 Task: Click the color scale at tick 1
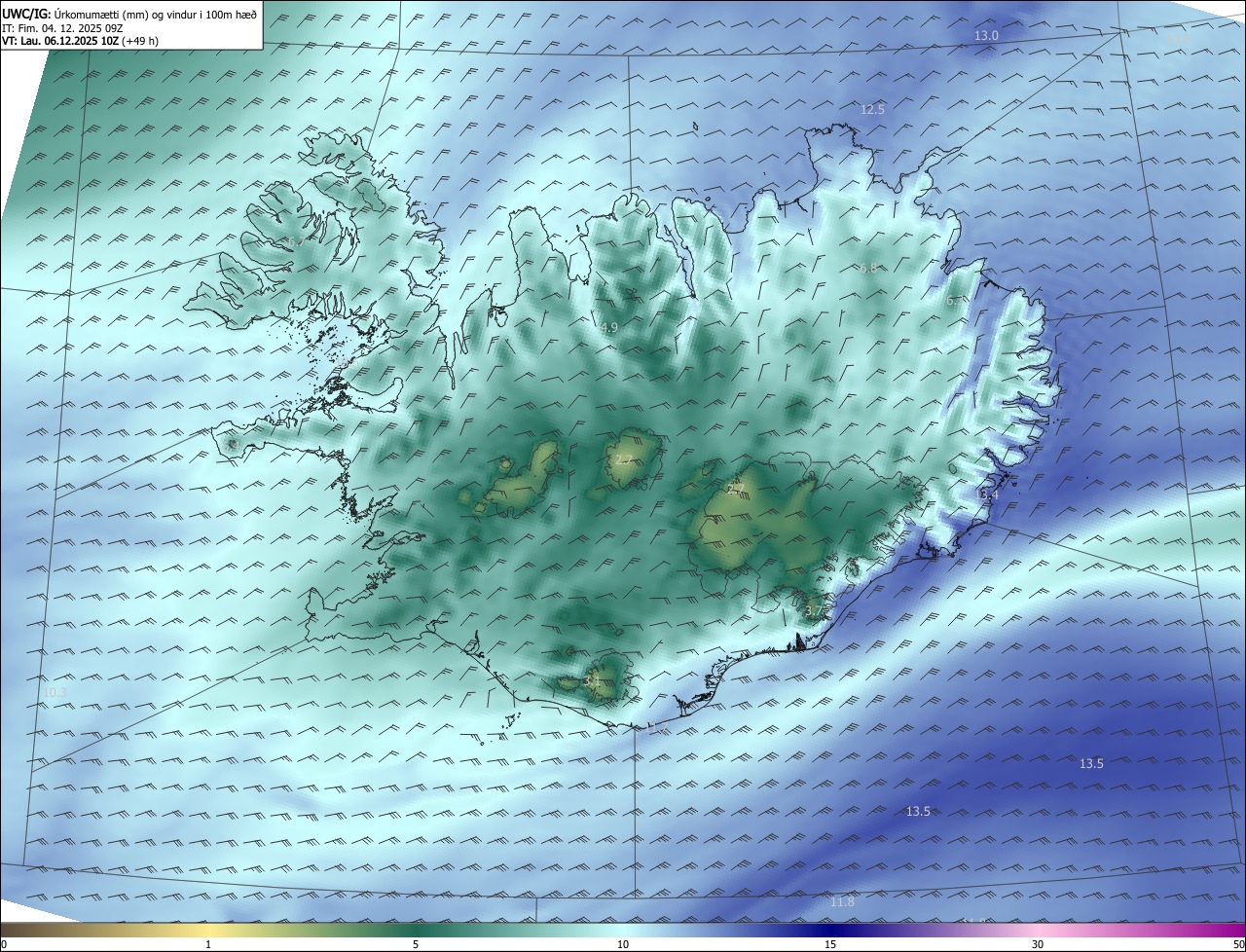click(x=208, y=944)
